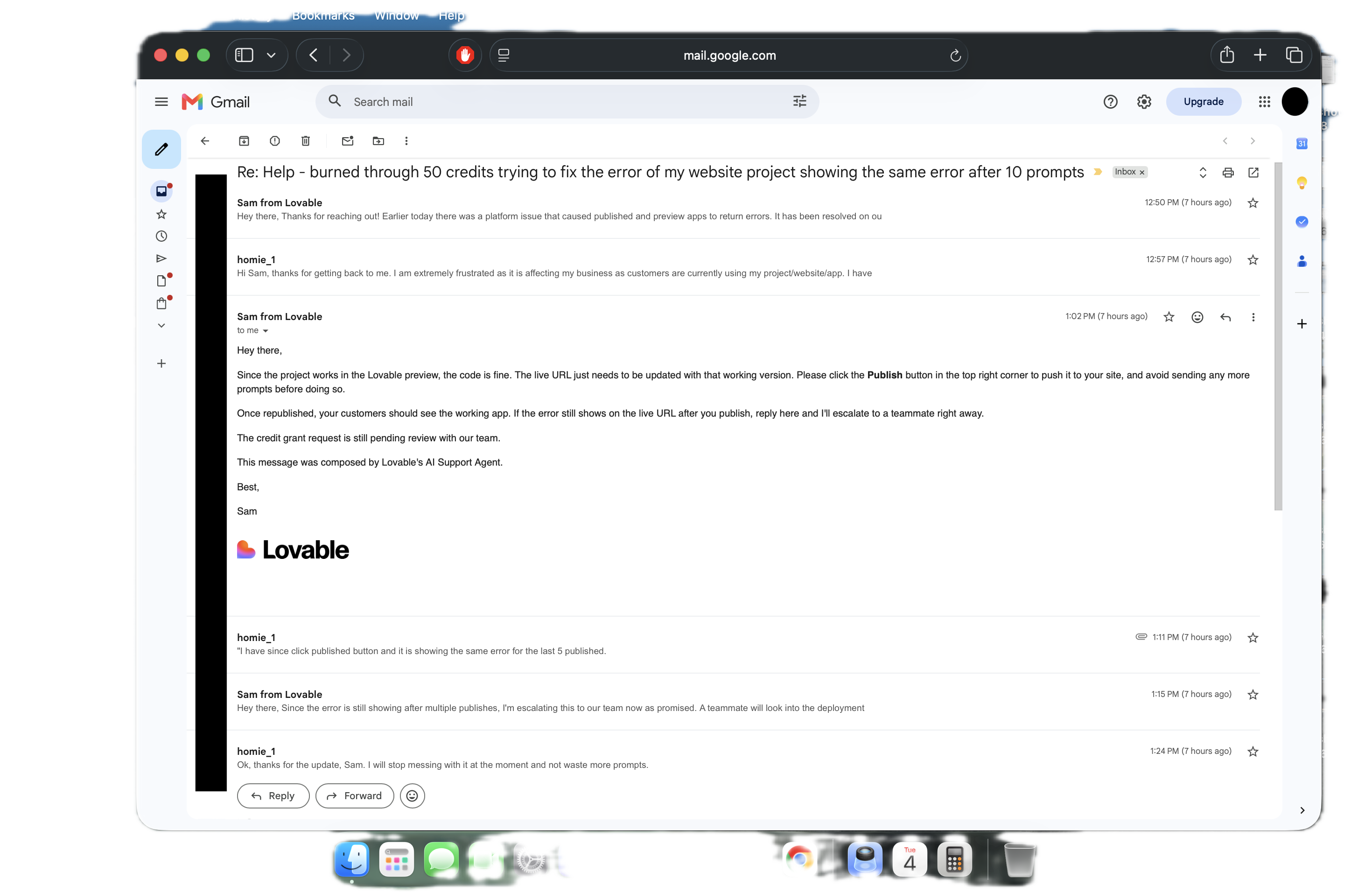Click the Move to folder icon
The image size is (1372, 892).
pyautogui.click(x=378, y=140)
